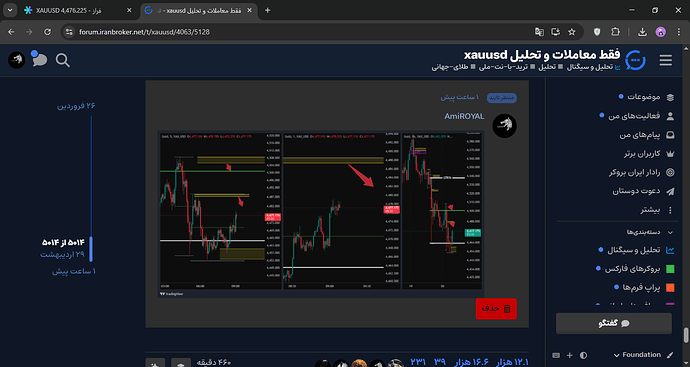This screenshot has height=367, width=690.
Task: Click the بیشتر three-dots icon
Action: coord(670,210)
